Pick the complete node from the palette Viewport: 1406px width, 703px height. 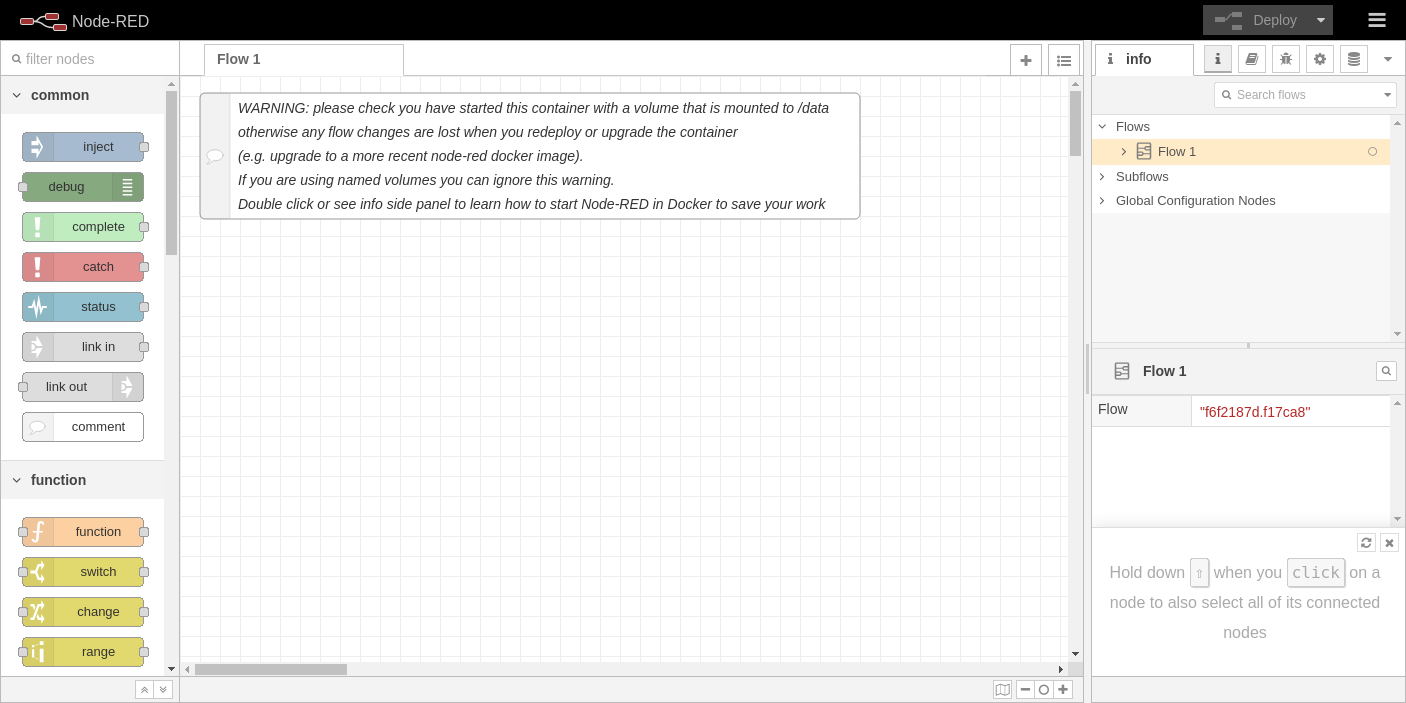click(83, 227)
